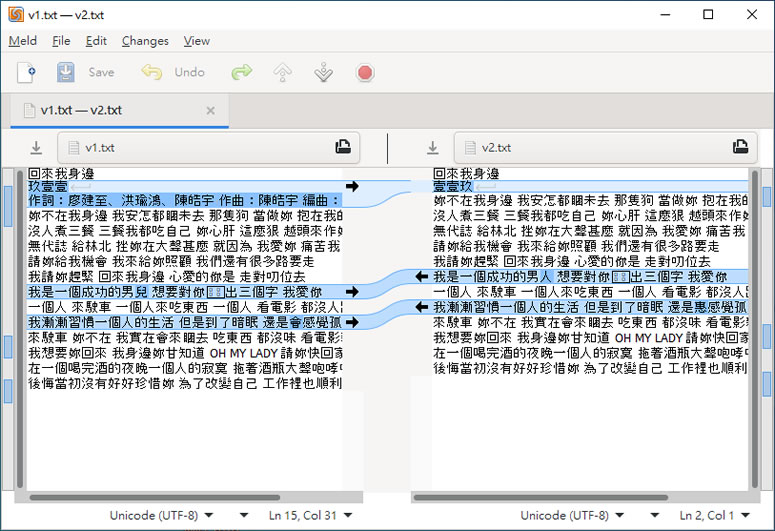Click the green Redo arrow icon
Viewport: 775px width, 531px height.
[241, 72]
